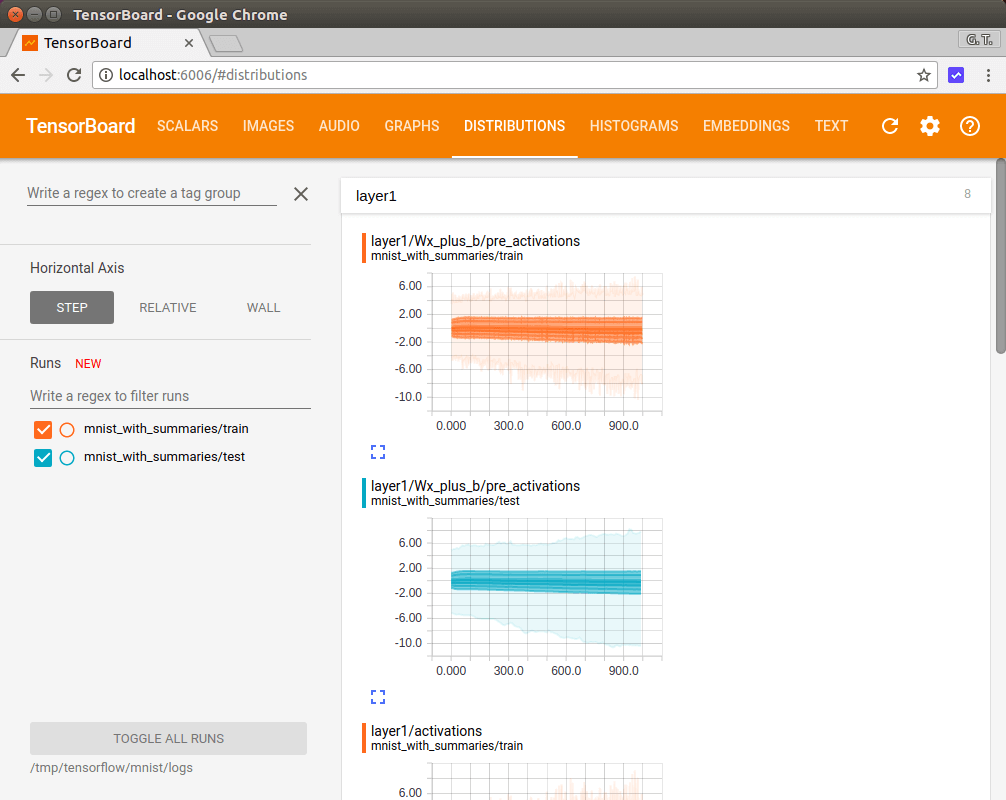Viewport: 1006px width, 800px height.
Task: Click the page vertical scrollbar
Action: click(x=1000, y=255)
